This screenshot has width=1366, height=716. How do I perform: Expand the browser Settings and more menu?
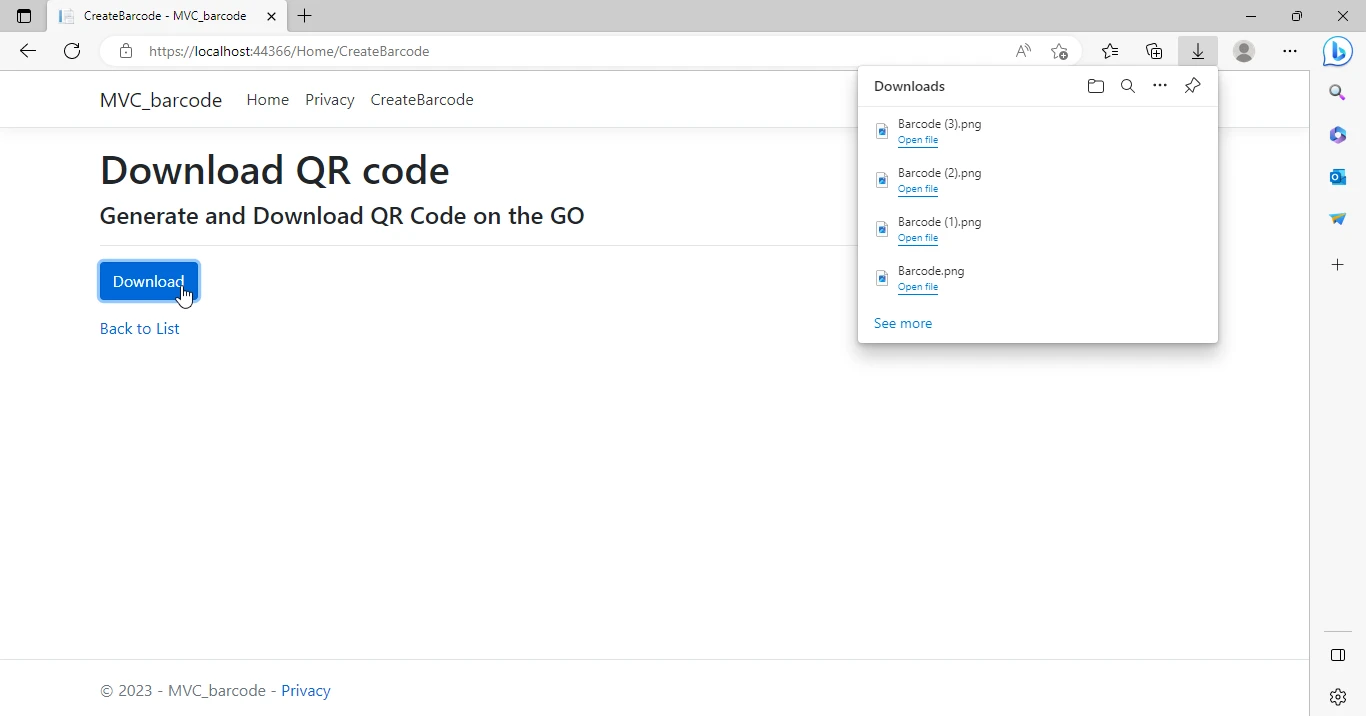coord(1290,51)
